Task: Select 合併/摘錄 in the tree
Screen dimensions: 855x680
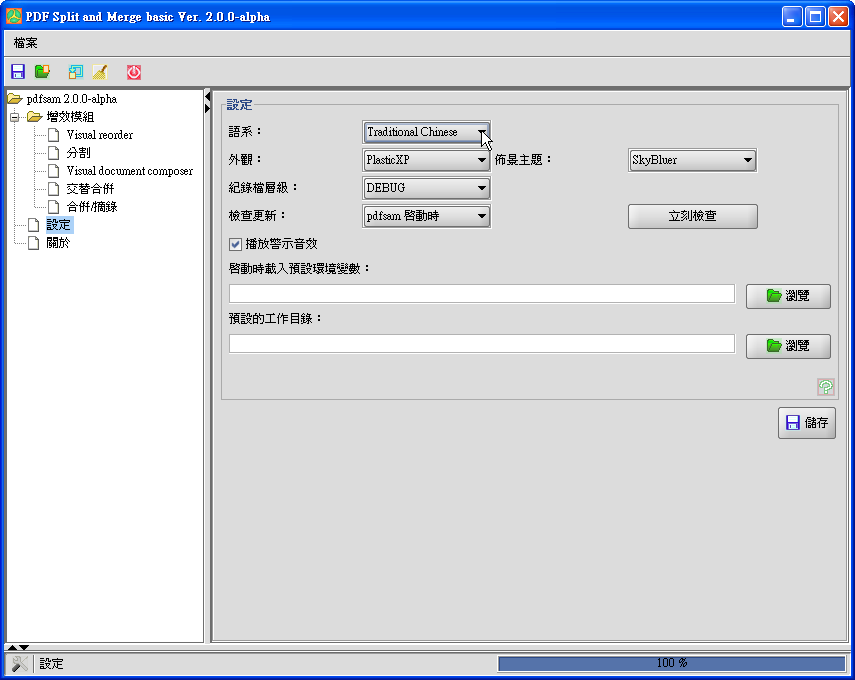Action: point(92,207)
